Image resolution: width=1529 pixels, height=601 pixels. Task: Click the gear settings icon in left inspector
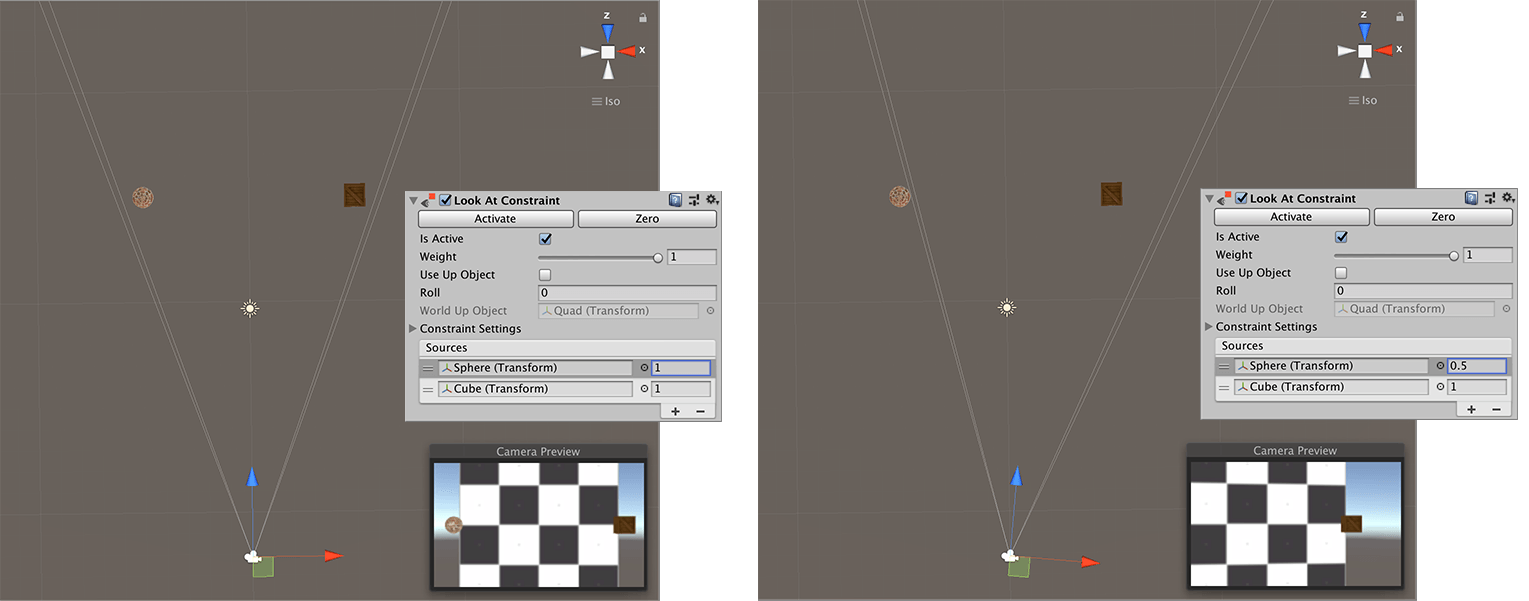(x=711, y=200)
